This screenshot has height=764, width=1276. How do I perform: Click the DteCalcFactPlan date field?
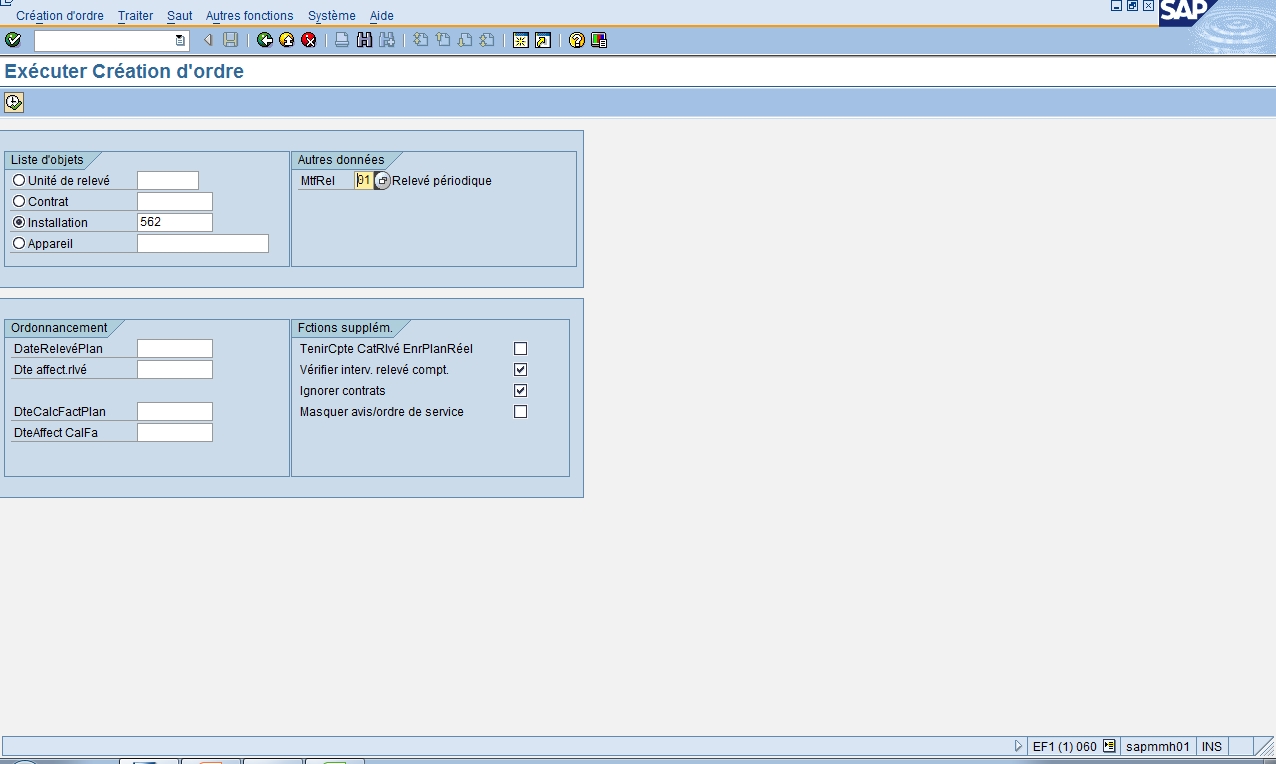(175, 412)
